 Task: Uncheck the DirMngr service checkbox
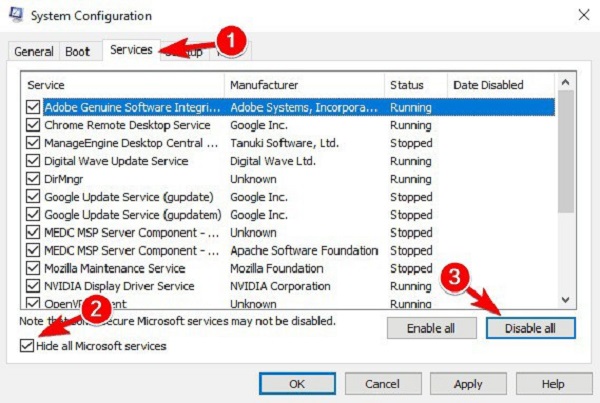[34, 179]
